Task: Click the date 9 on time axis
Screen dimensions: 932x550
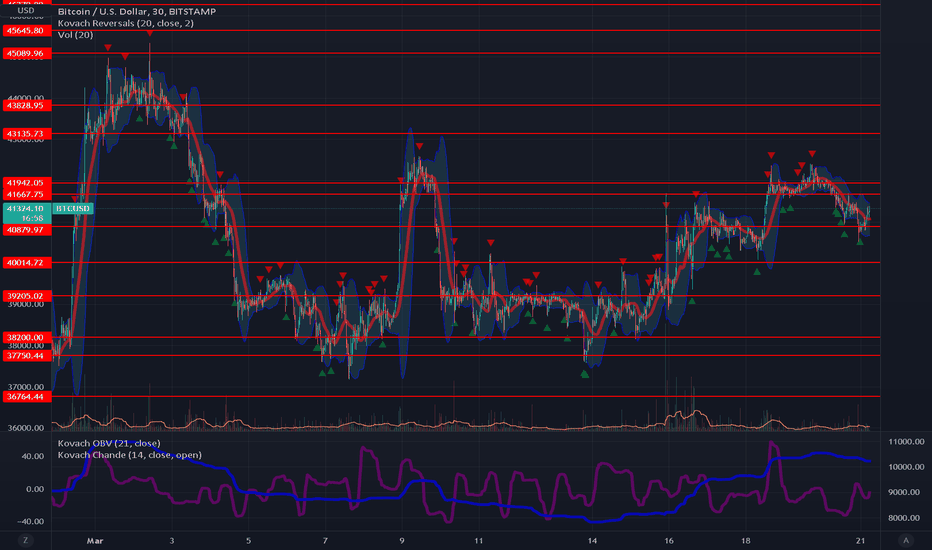Action: pyautogui.click(x=402, y=540)
